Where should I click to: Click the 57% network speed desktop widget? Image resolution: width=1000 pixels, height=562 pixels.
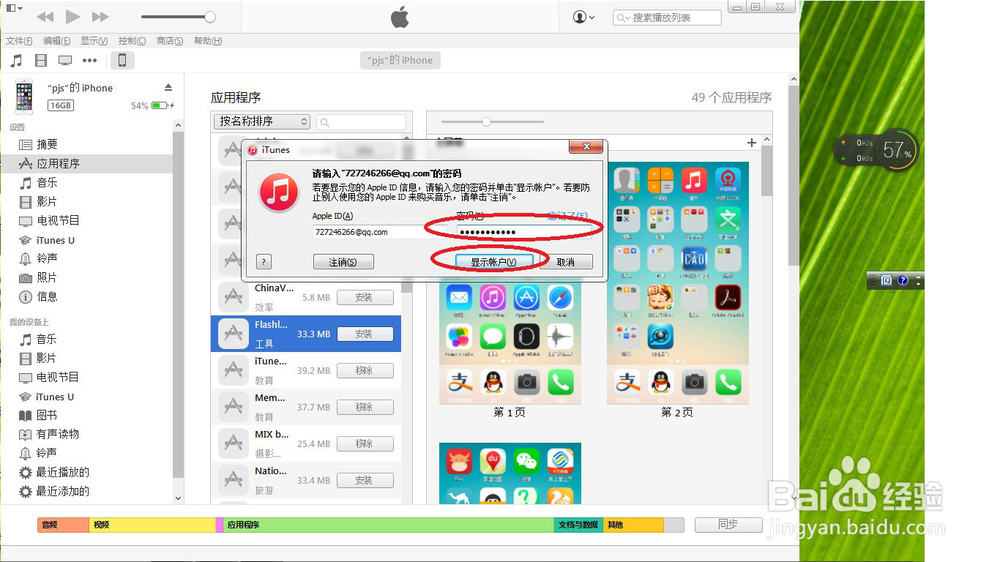897,151
